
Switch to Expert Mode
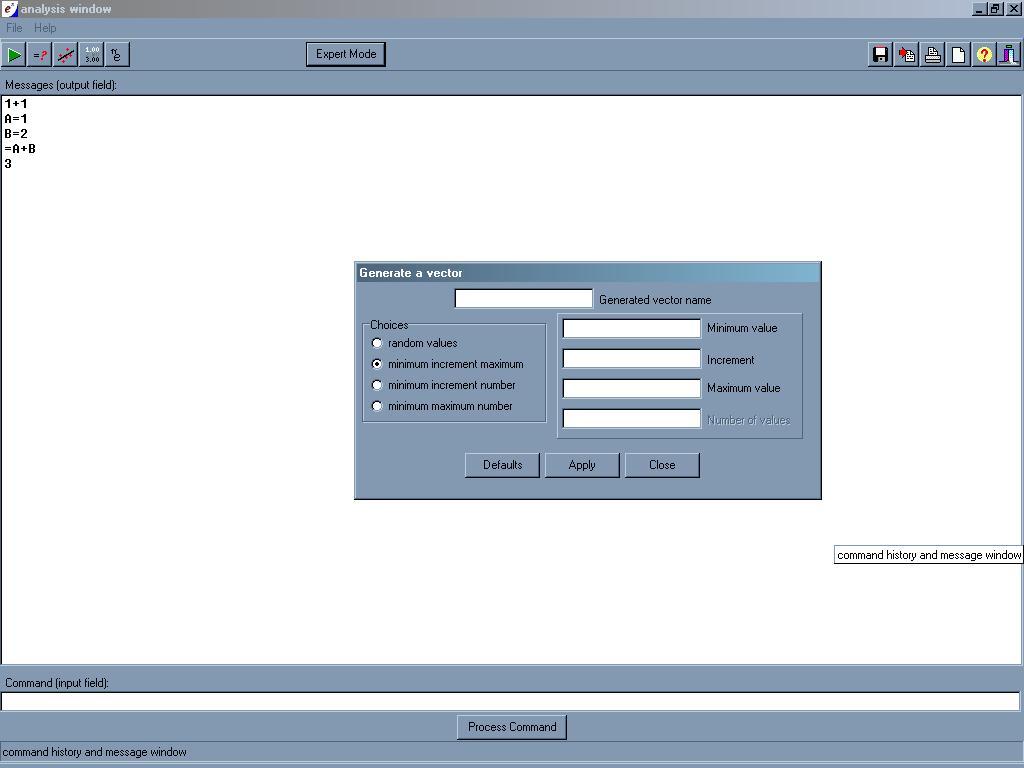345,54
